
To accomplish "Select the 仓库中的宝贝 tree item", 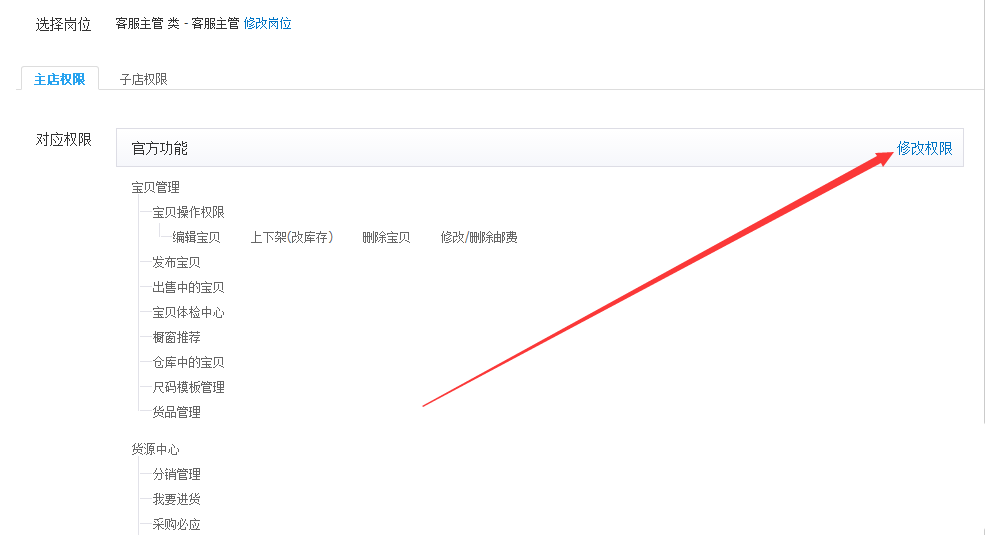I will [188, 362].
